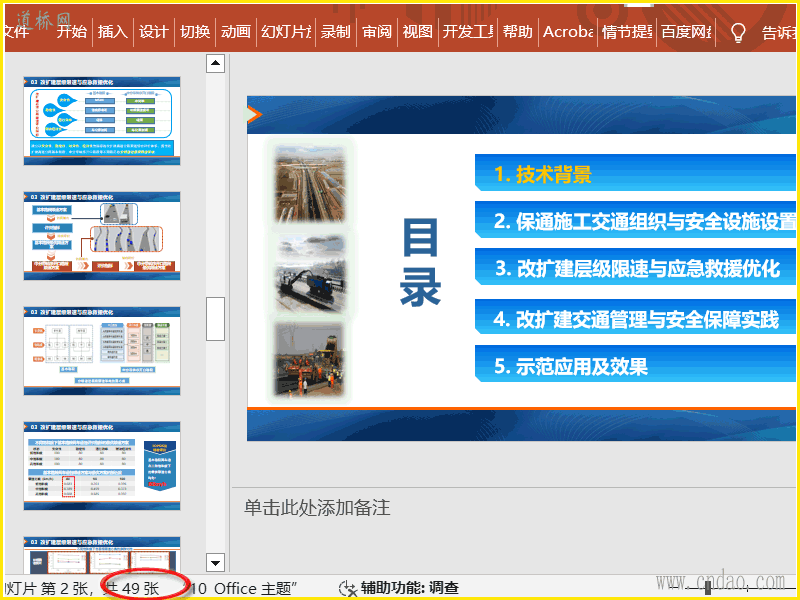Click the slide number status 第 2 张
Viewport: 800px width, 600px height.
click(x=64, y=588)
